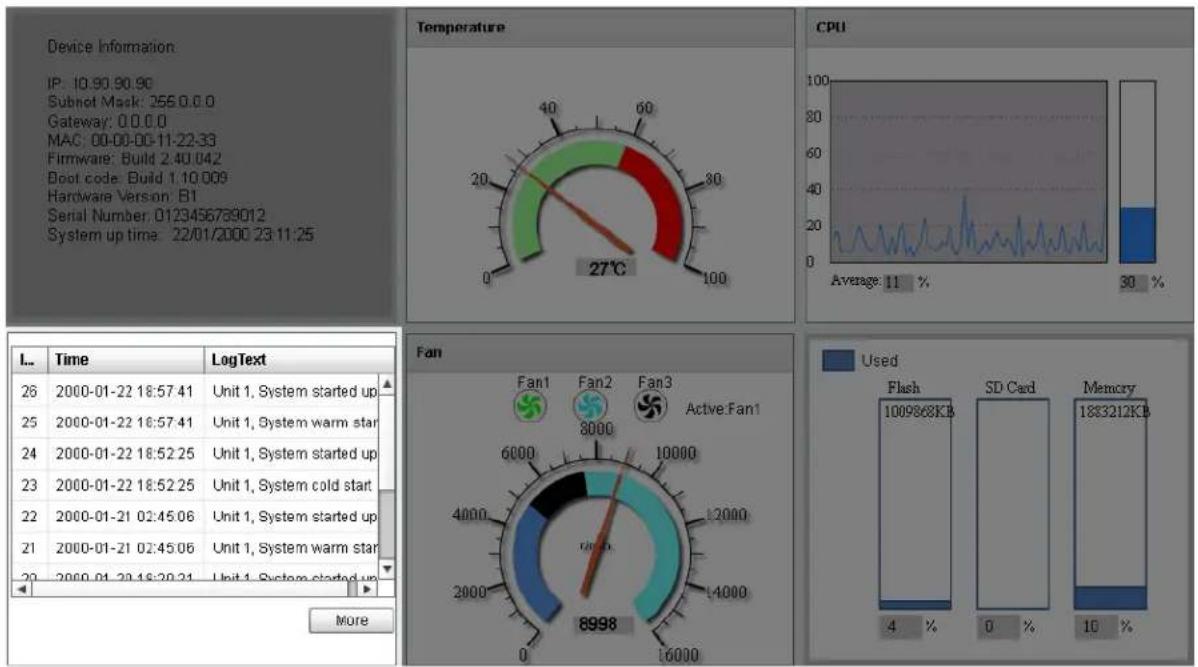
Task: Click the Fan panel header
Action: 600,352
